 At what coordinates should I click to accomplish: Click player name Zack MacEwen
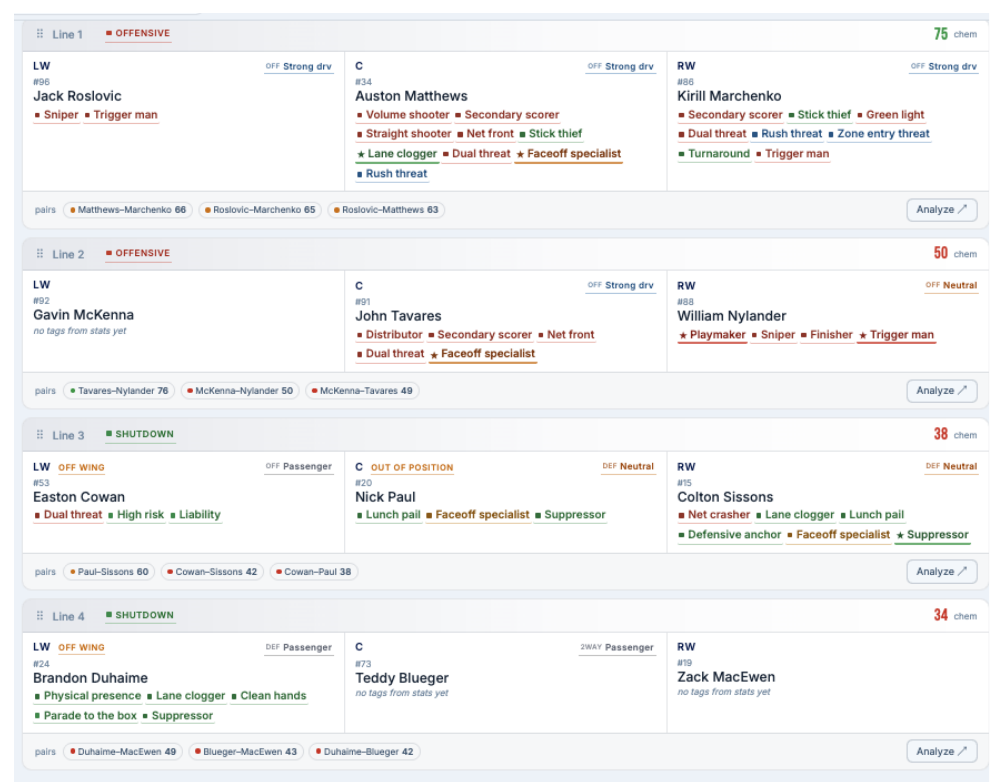pyautogui.click(x=726, y=677)
